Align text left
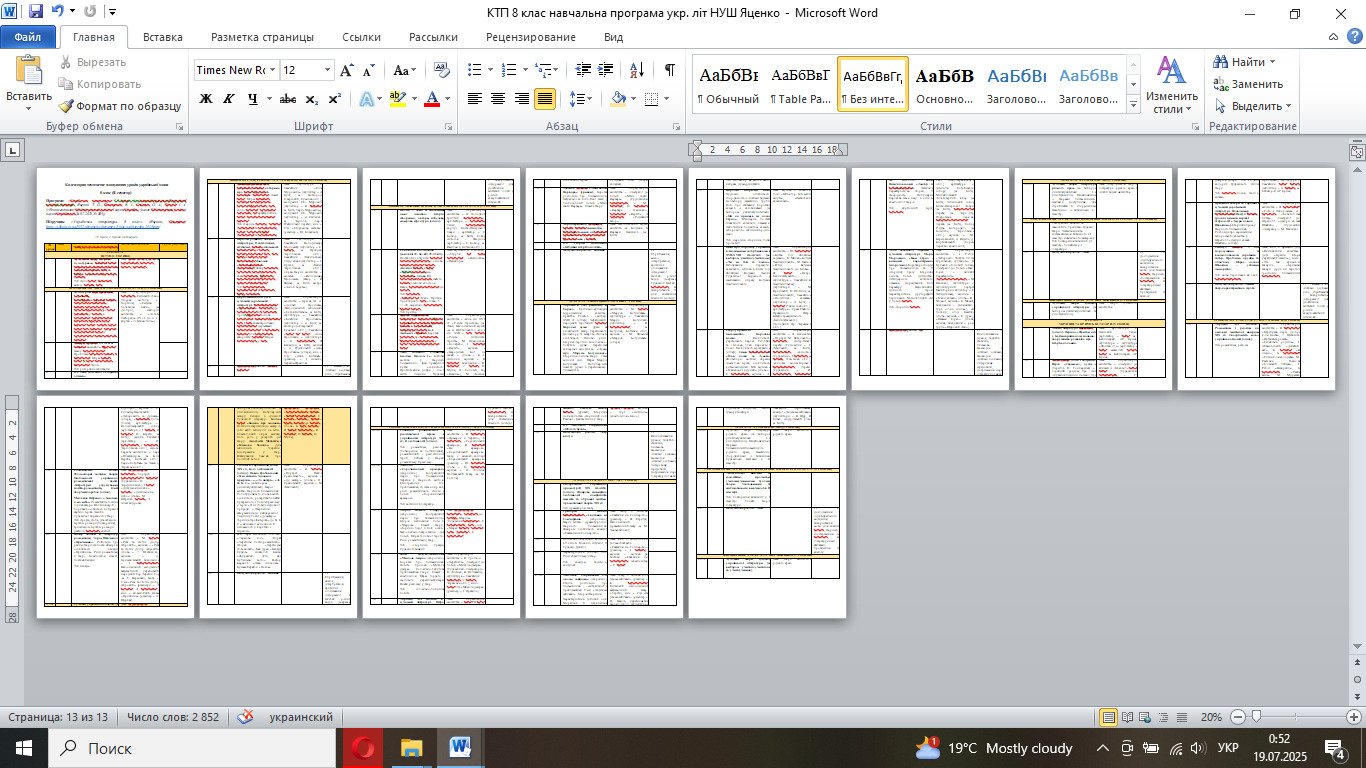This screenshot has height=768, width=1366. point(475,99)
